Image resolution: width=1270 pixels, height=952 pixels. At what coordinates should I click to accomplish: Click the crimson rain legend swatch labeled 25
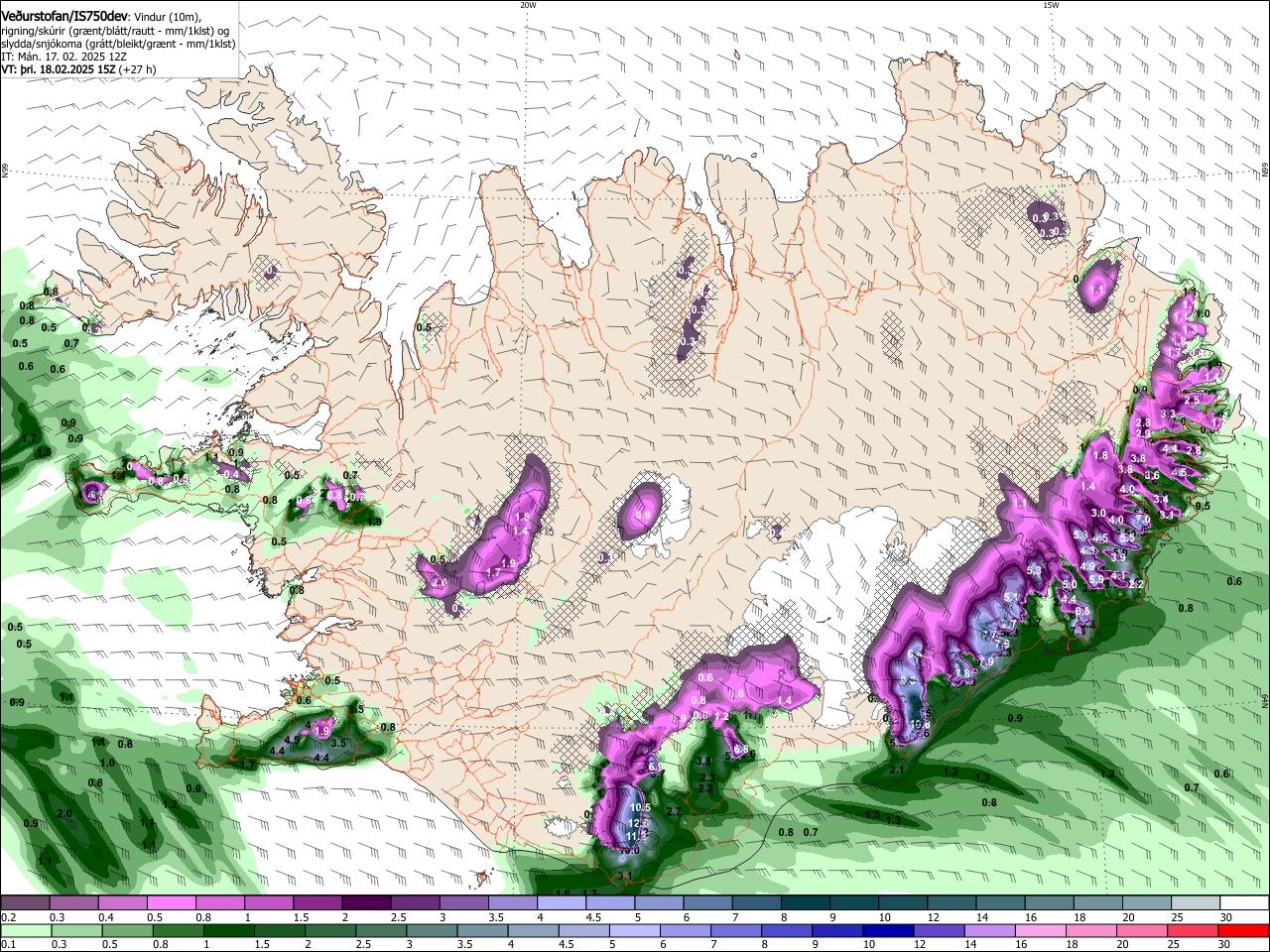[1195, 930]
